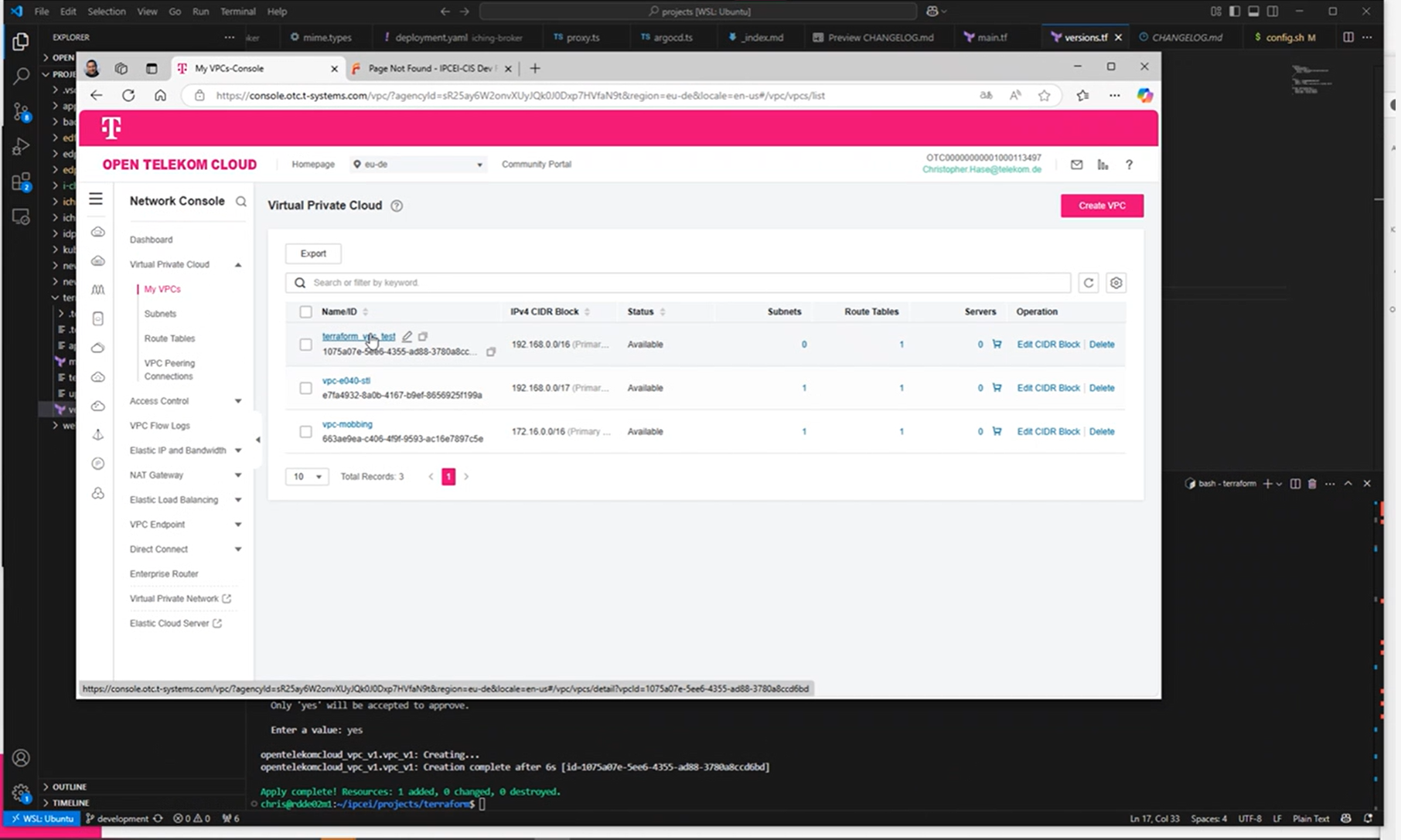Open table settings gear icon
1401x840 pixels.
(1116, 283)
